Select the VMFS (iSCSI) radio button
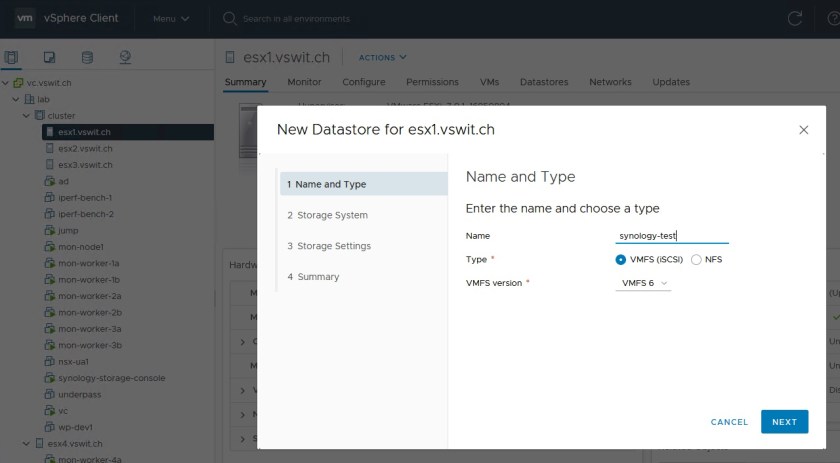The image size is (840, 463). 621,259
